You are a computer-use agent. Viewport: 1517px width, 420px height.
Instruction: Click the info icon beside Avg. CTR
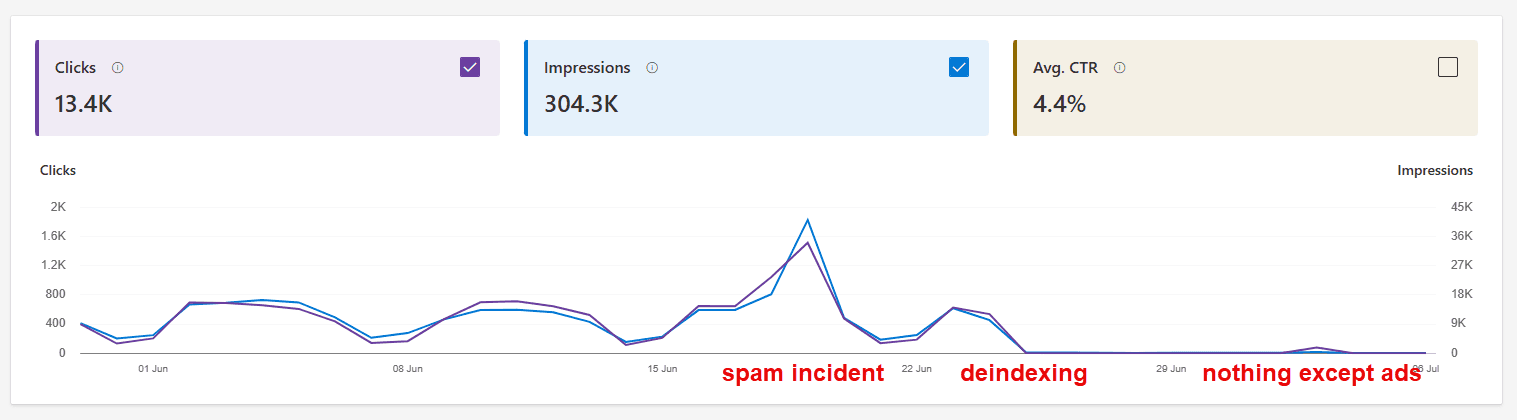1120,68
